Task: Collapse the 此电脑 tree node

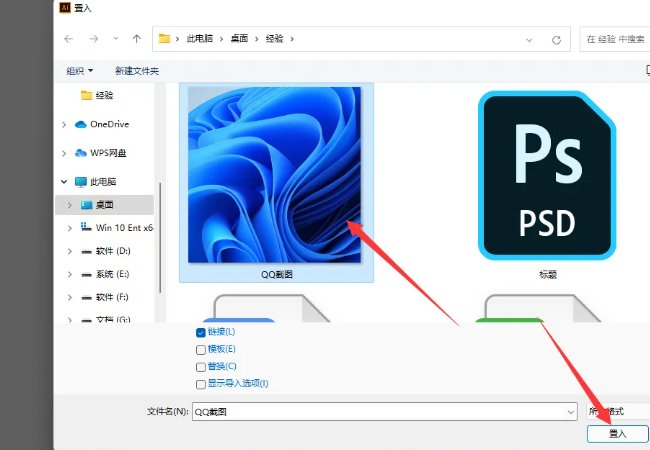Action: [x=64, y=181]
